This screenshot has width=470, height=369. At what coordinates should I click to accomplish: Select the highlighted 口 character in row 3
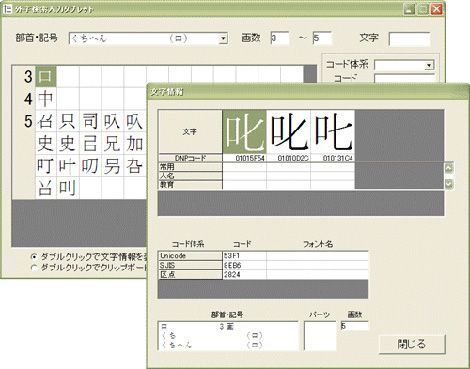(46, 76)
